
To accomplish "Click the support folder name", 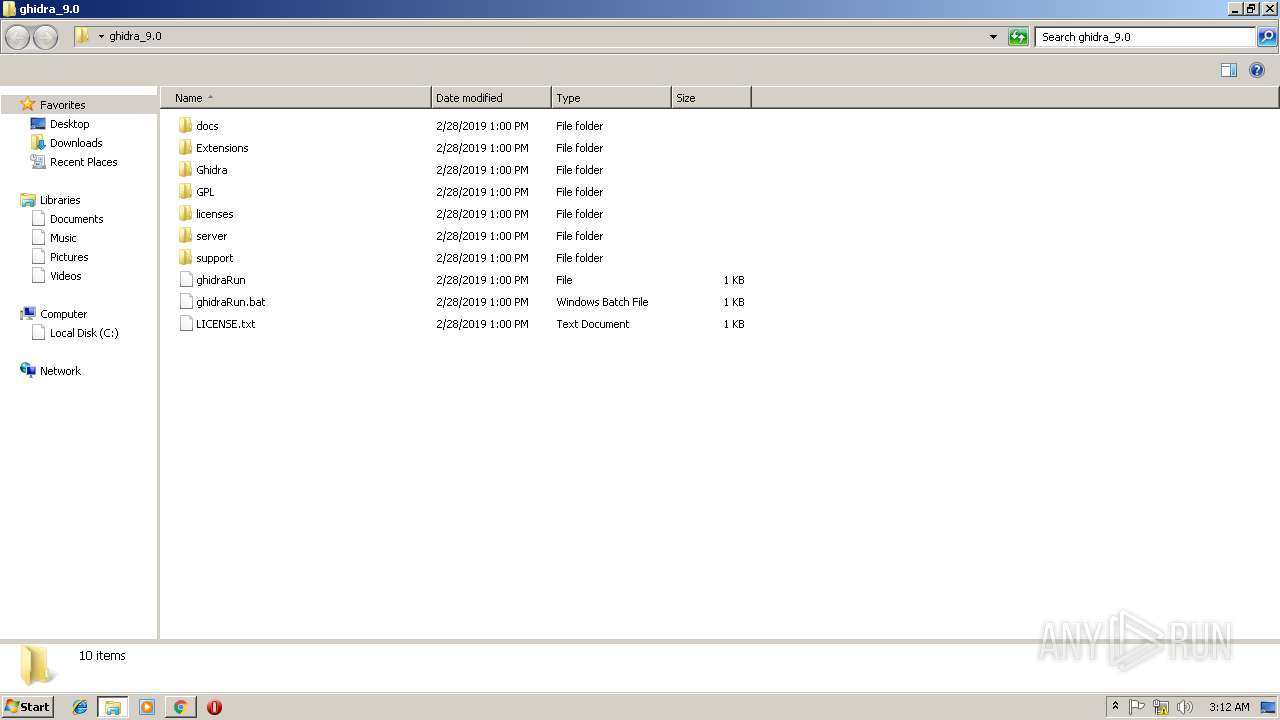I will [215, 258].
